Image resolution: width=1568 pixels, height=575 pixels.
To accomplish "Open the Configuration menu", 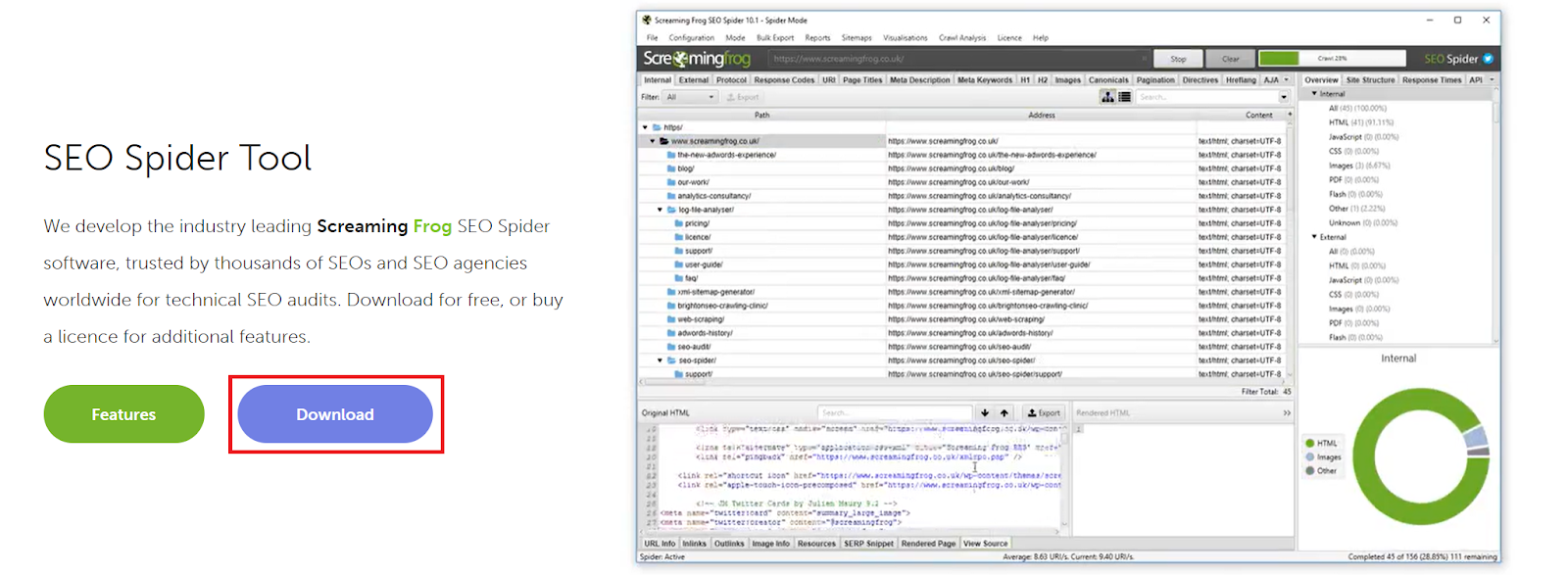I will [692, 38].
